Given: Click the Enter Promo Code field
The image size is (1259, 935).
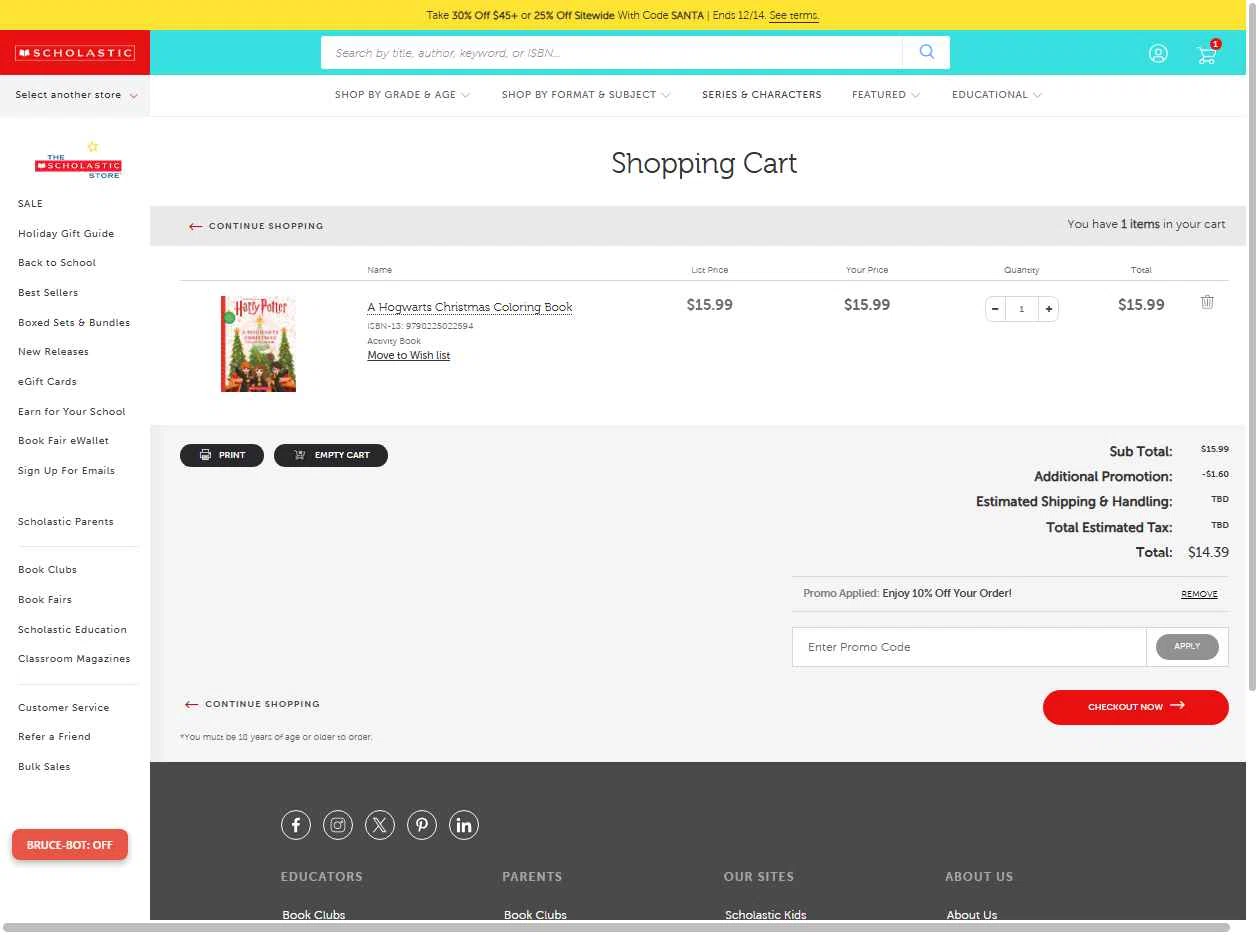Looking at the screenshot, I should point(969,647).
